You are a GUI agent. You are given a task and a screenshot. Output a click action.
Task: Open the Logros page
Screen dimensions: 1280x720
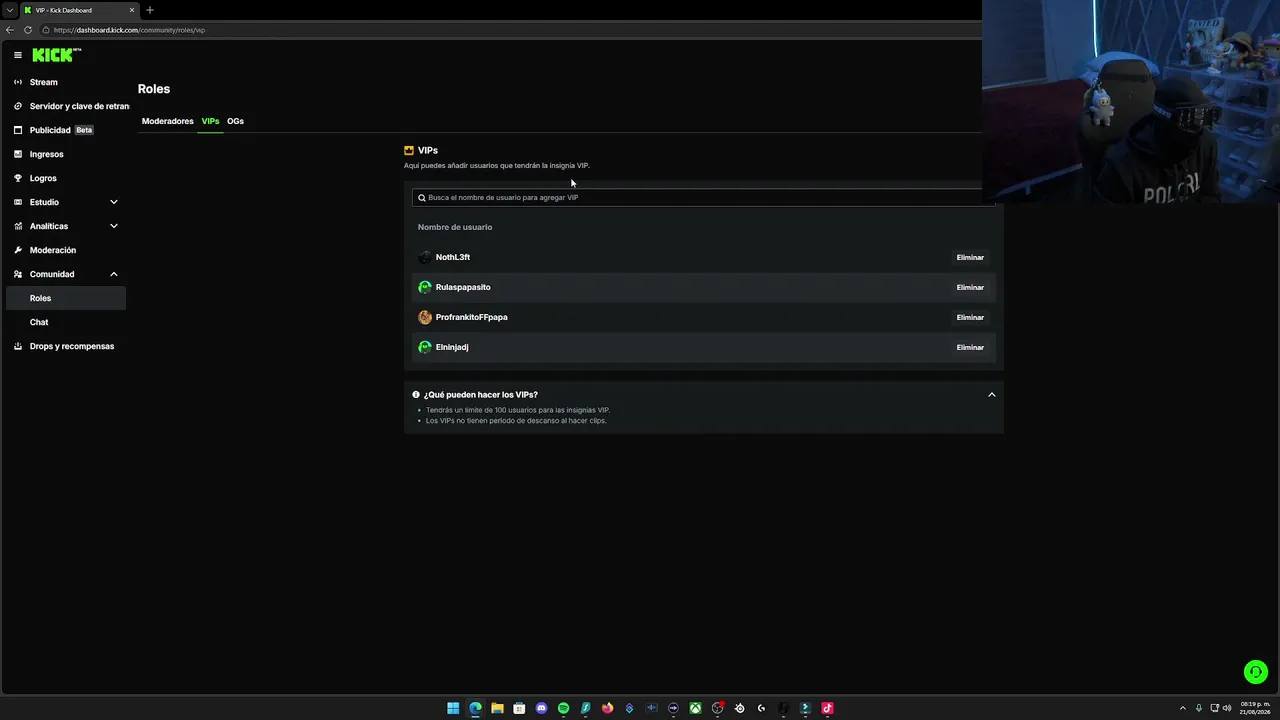click(x=43, y=178)
